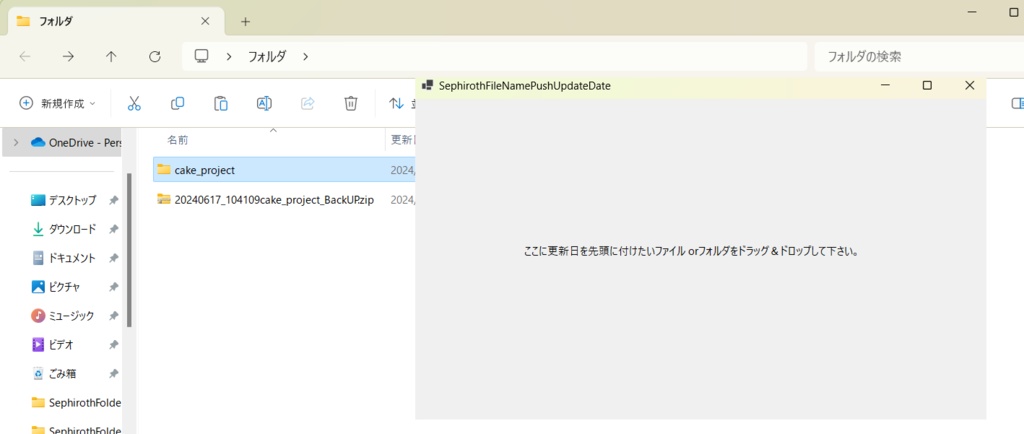Viewport: 1024px width, 434px height.
Task: Share the selected item using the toolbar icon
Action: (308, 103)
